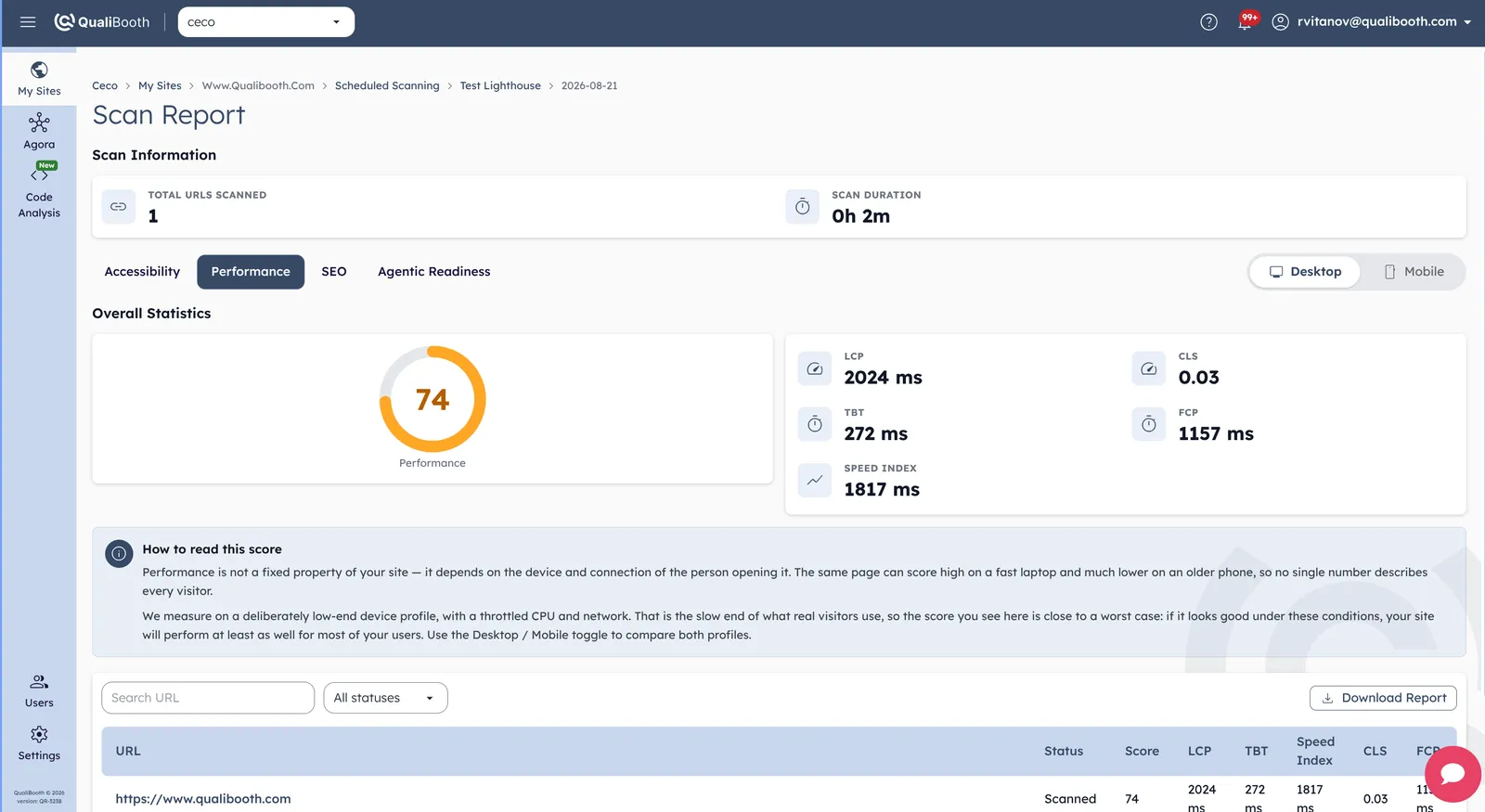1485x812 pixels.
Task: Click the CLS gauge icon
Action: [x=1148, y=368]
